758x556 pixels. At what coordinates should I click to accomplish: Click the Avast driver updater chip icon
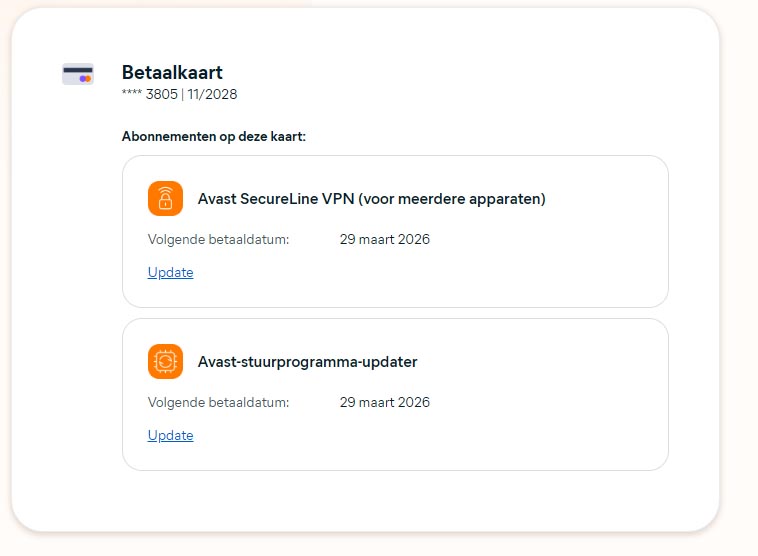(x=165, y=362)
